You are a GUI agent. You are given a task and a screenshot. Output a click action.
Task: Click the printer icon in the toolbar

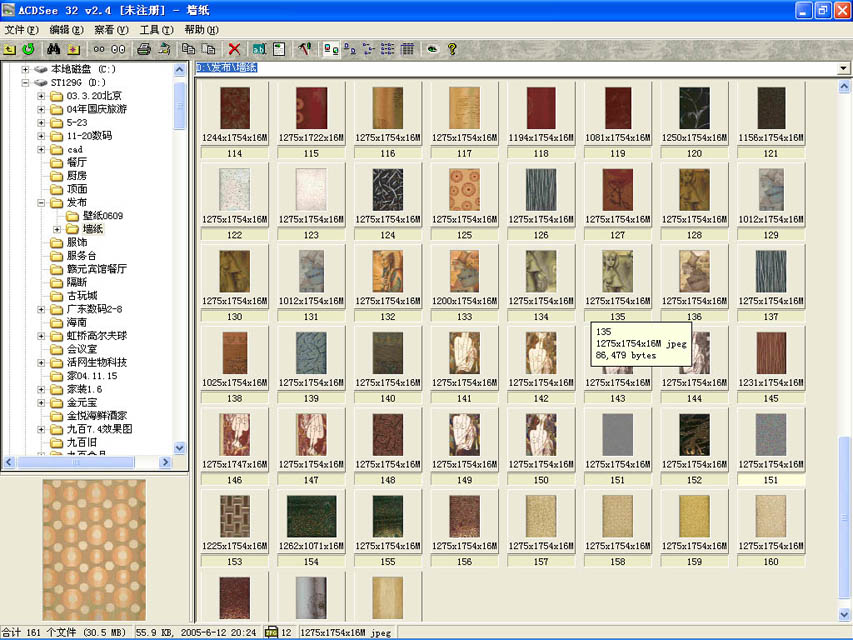pos(144,48)
